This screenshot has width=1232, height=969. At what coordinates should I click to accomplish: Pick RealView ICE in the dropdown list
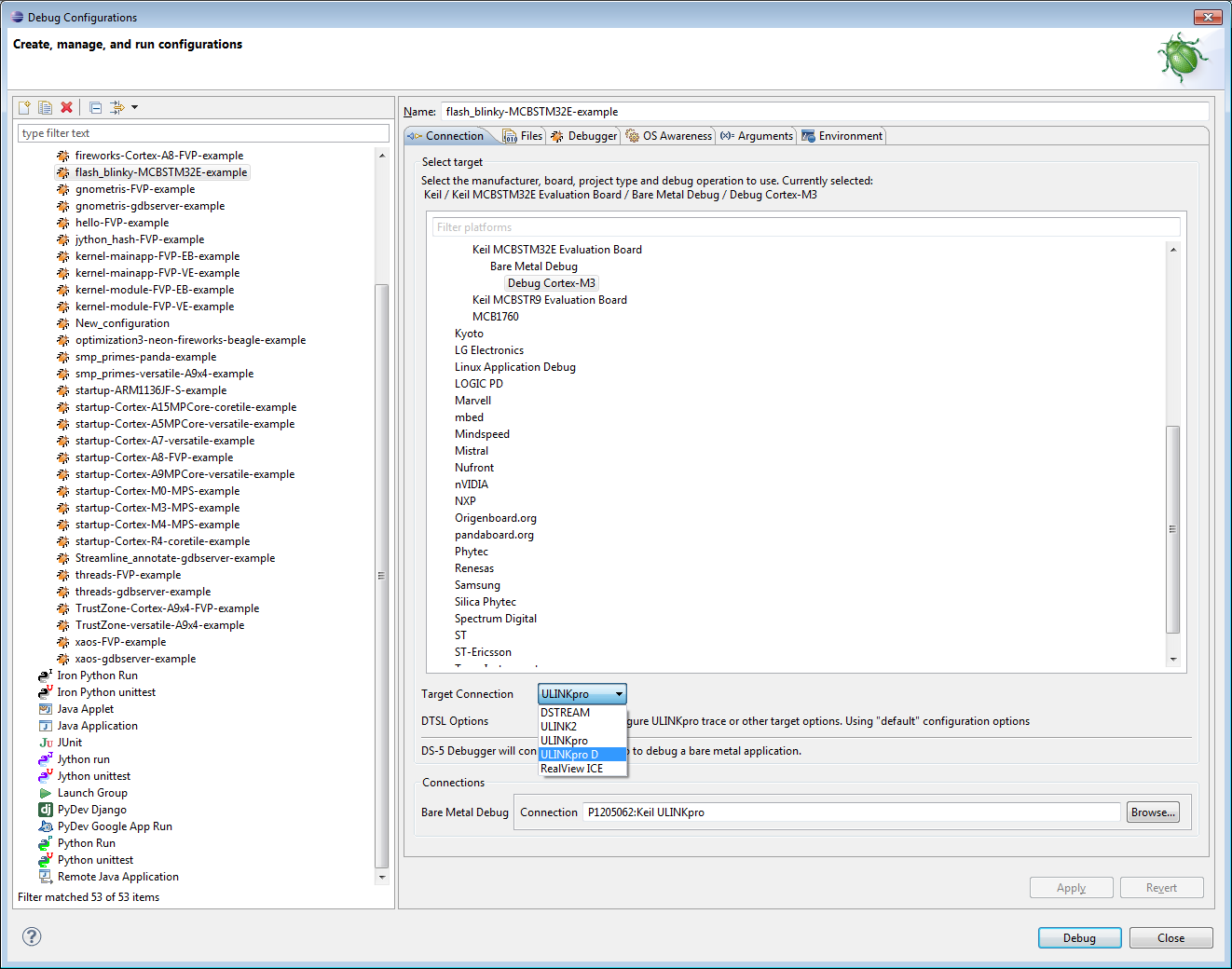[x=571, y=769]
